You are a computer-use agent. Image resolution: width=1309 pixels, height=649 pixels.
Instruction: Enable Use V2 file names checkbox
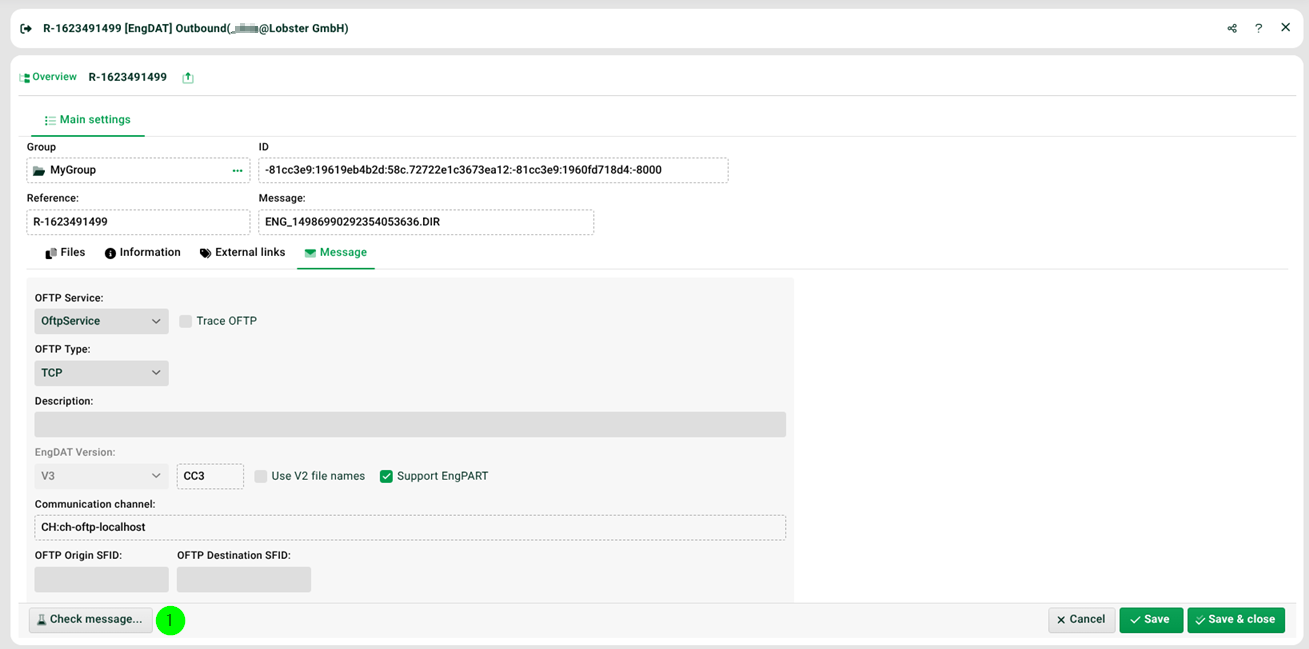coord(260,476)
